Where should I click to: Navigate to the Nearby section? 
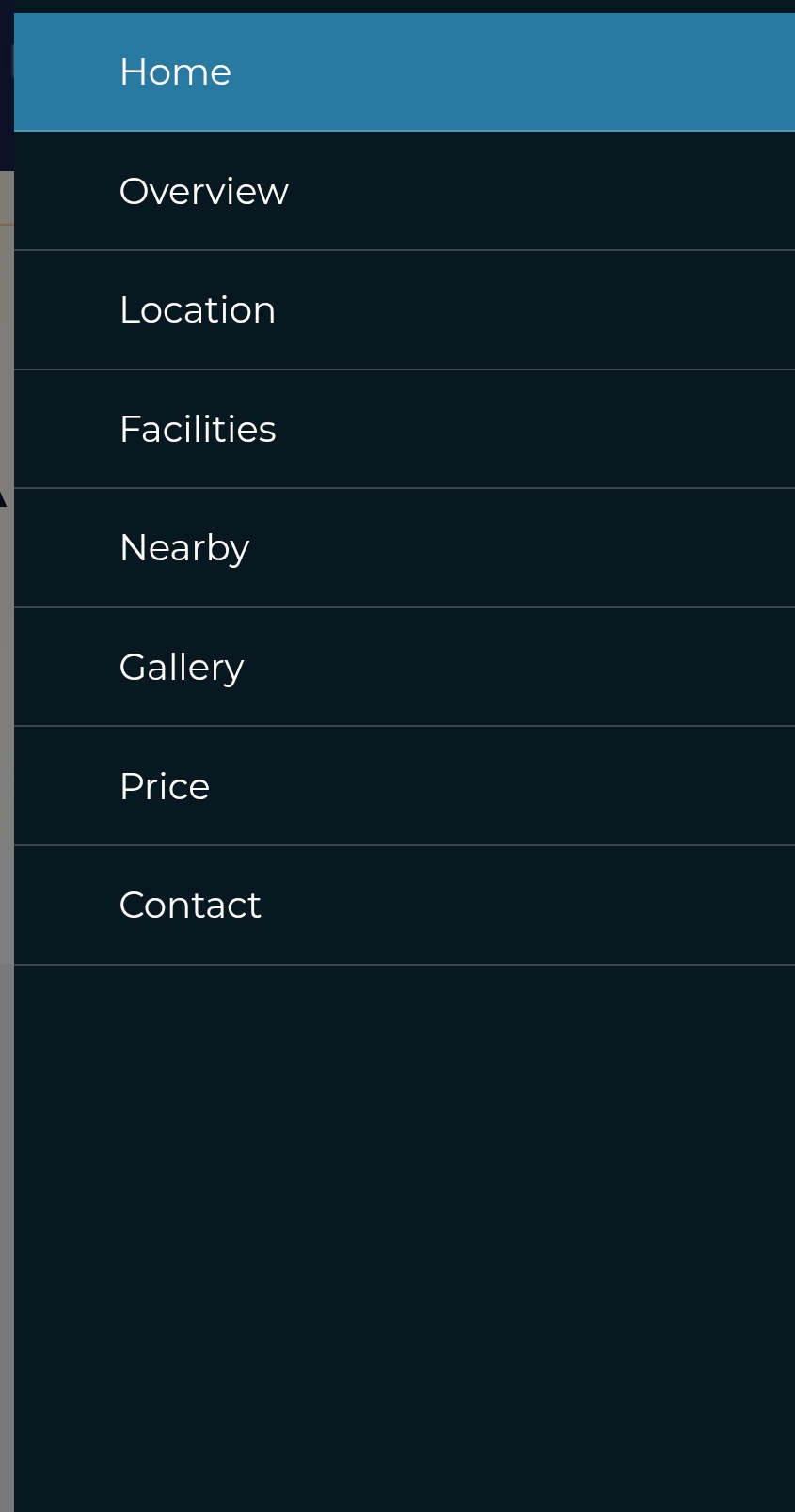click(405, 548)
